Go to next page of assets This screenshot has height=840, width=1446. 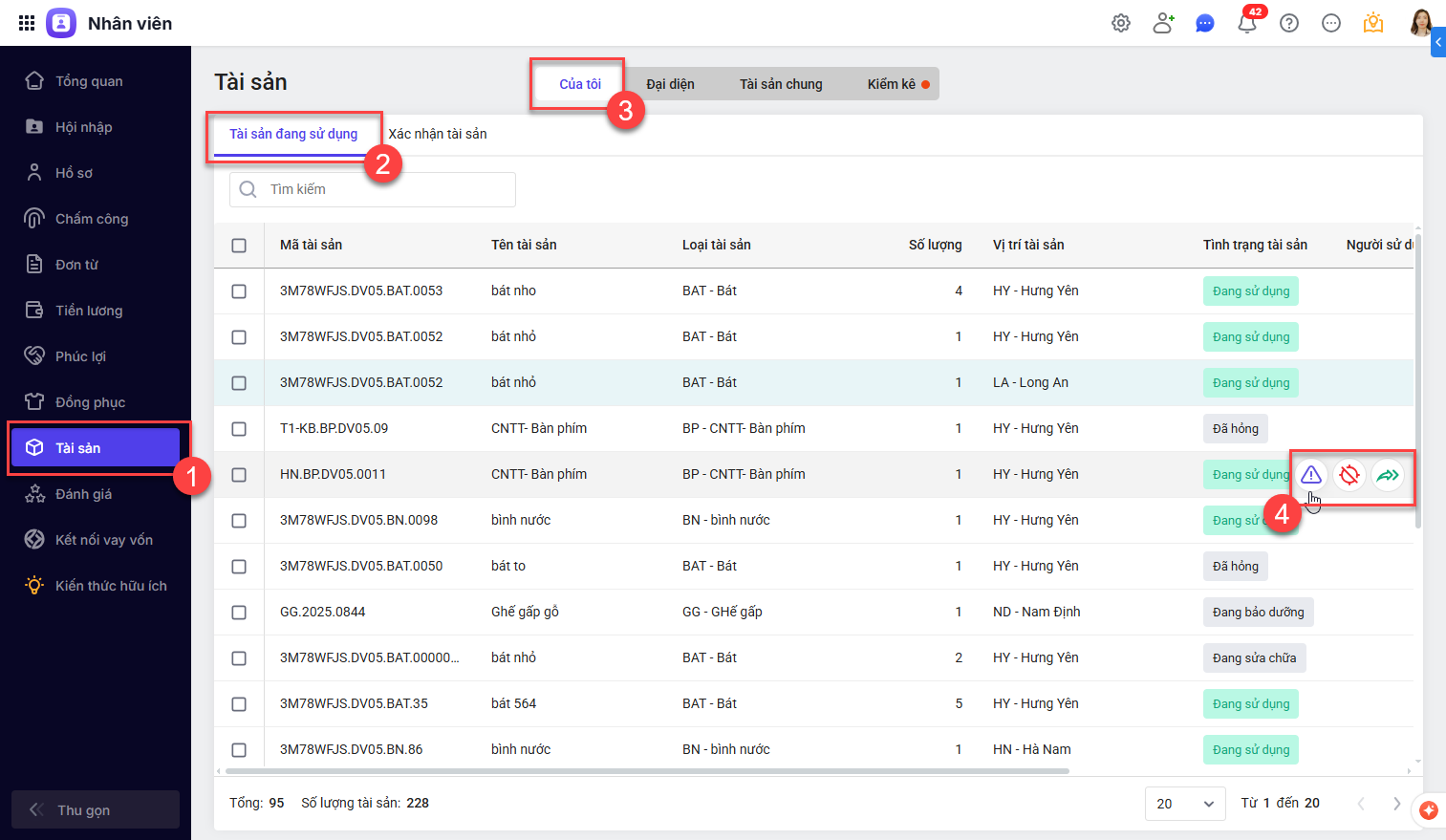tap(1396, 804)
